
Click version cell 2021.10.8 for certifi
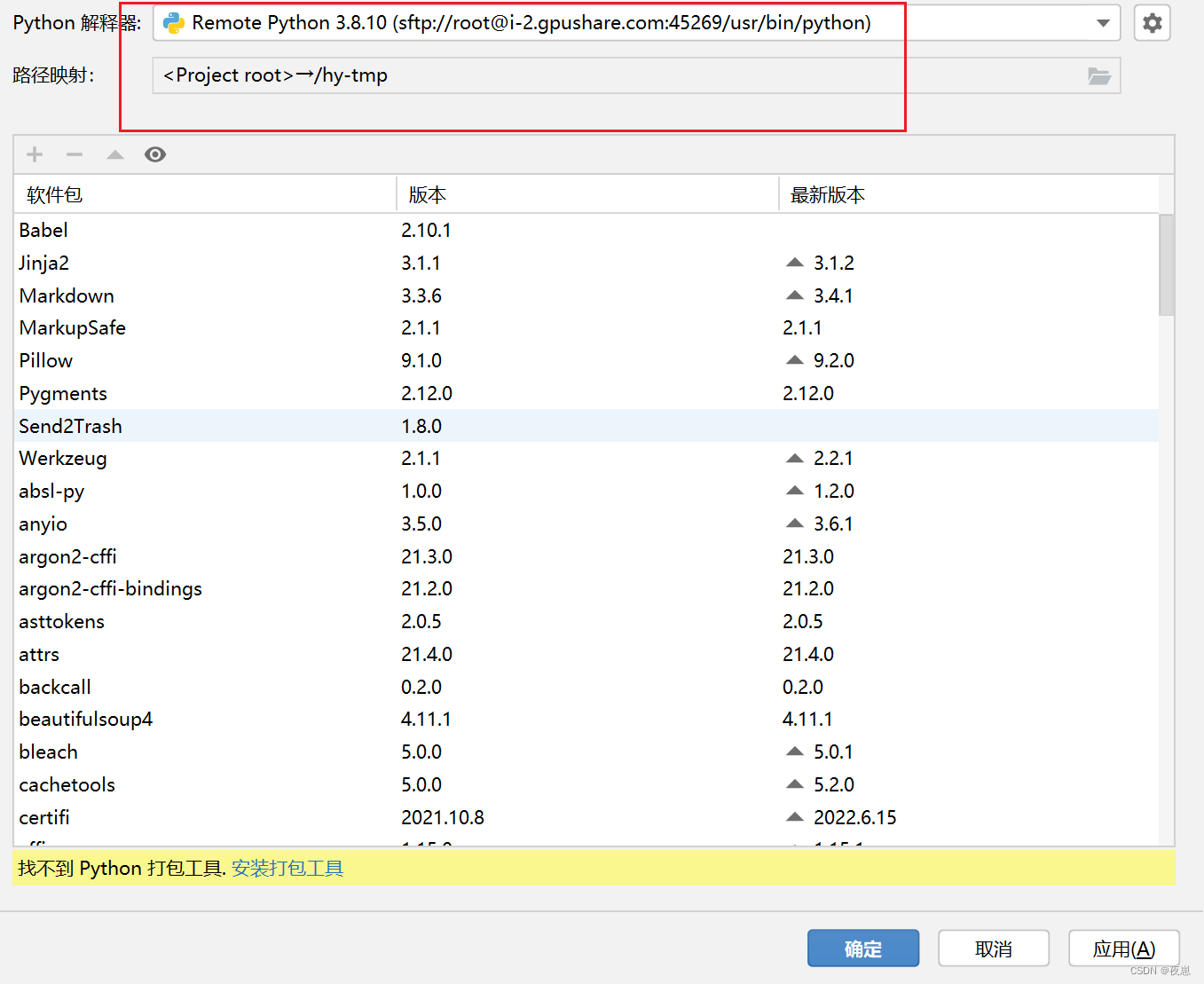pos(443,817)
